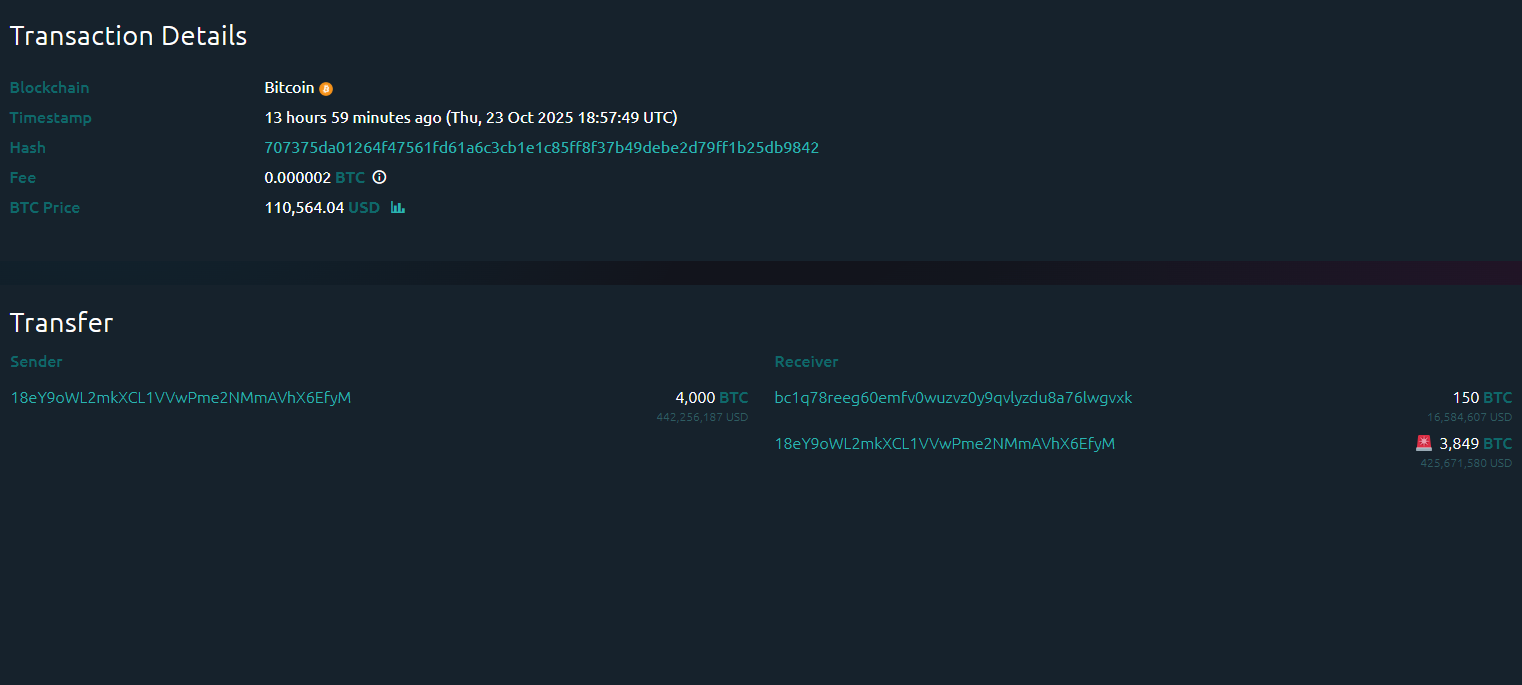Click the Transfer section heading

pyautogui.click(x=61, y=322)
